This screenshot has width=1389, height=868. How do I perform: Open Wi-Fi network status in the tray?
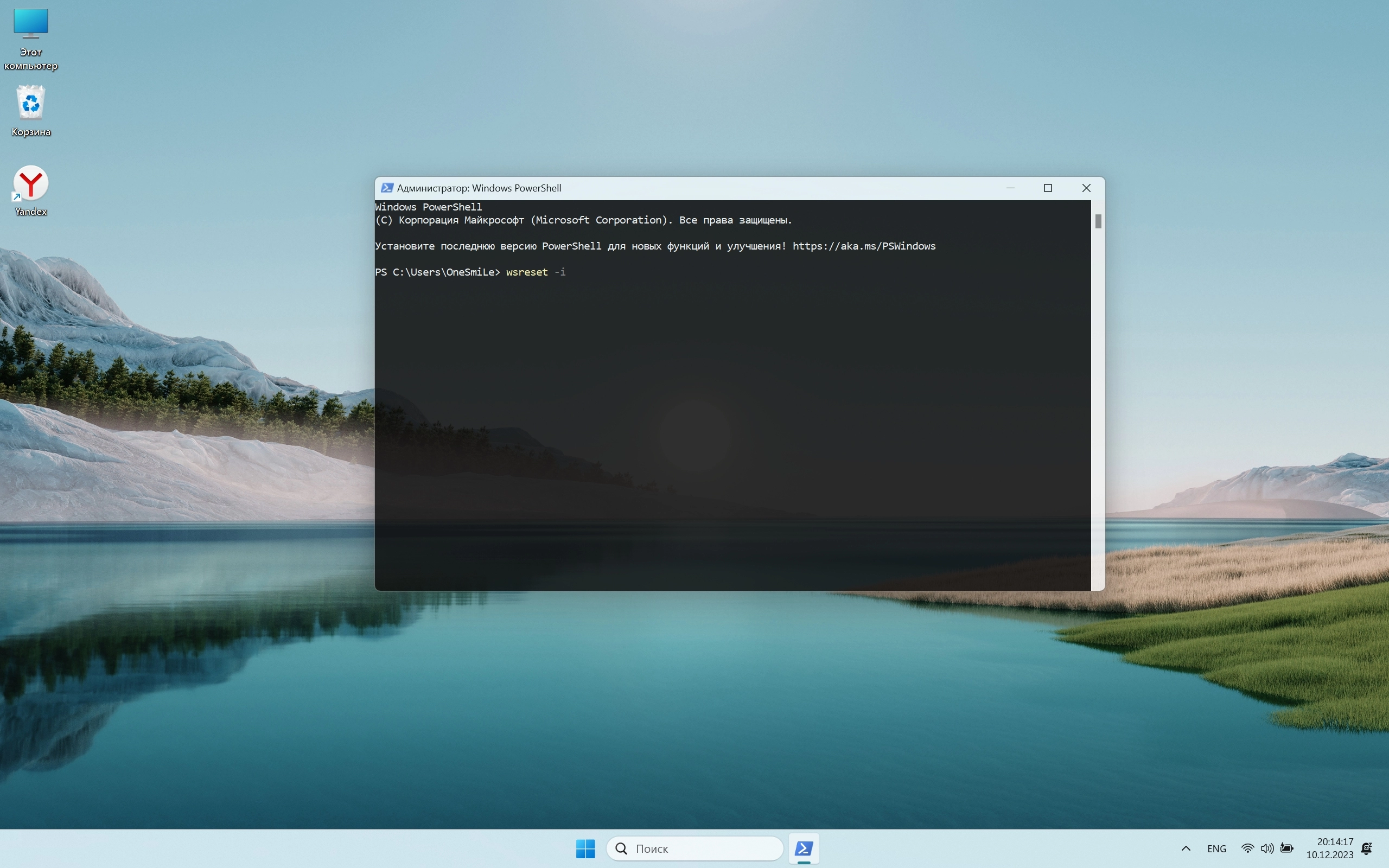click(1247, 848)
